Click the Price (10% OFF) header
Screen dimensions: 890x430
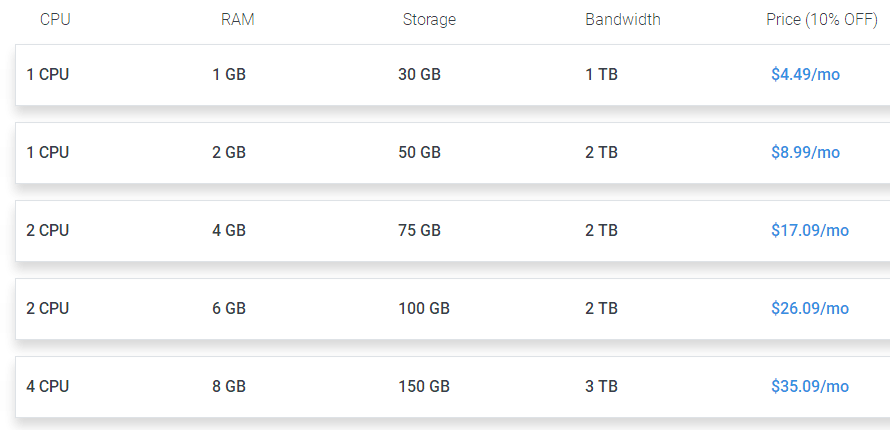[x=821, y=19]
